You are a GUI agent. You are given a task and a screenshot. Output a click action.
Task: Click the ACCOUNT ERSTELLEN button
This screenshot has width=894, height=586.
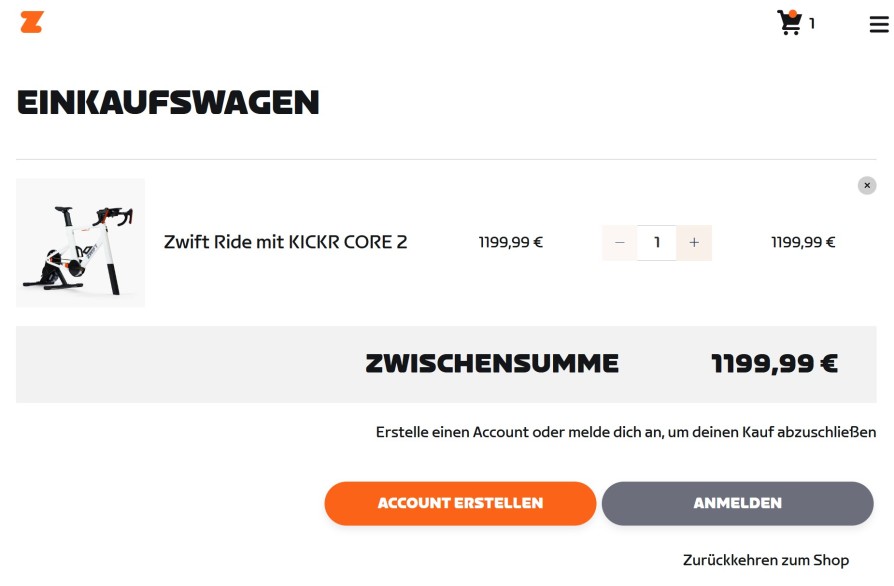click(460, 503)
